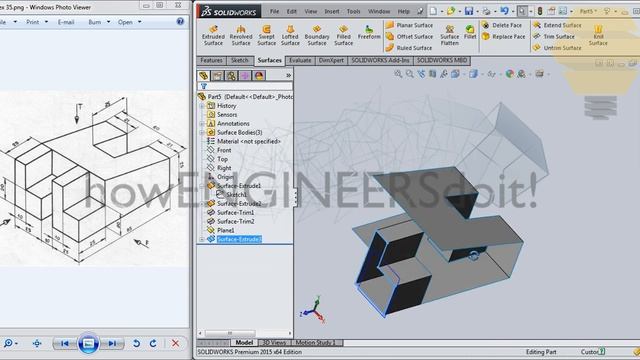Screen dimensions: 640x360
Task: Select the Filled Surface tool
Action: click(343, 36)
